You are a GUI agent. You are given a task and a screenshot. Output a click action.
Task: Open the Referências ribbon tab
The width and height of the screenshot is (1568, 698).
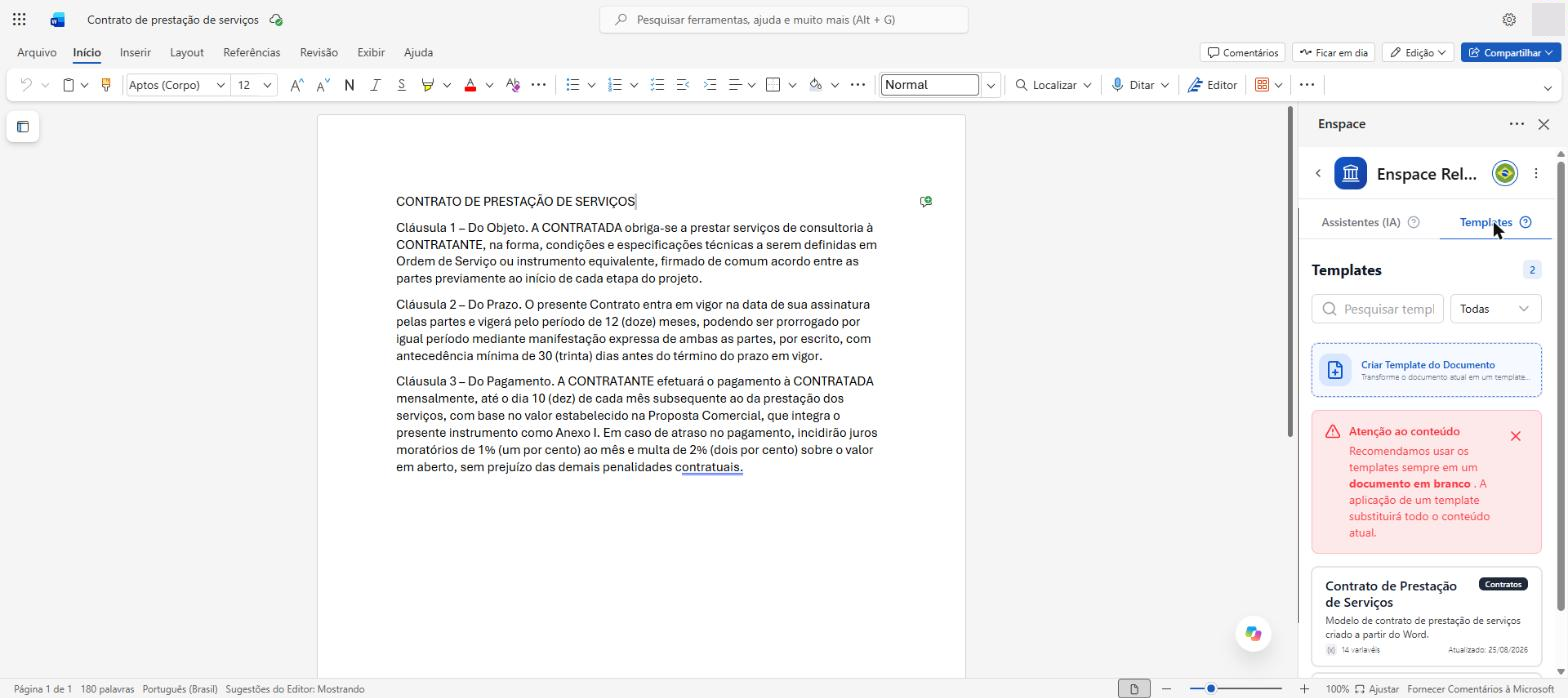coord(252,52)
